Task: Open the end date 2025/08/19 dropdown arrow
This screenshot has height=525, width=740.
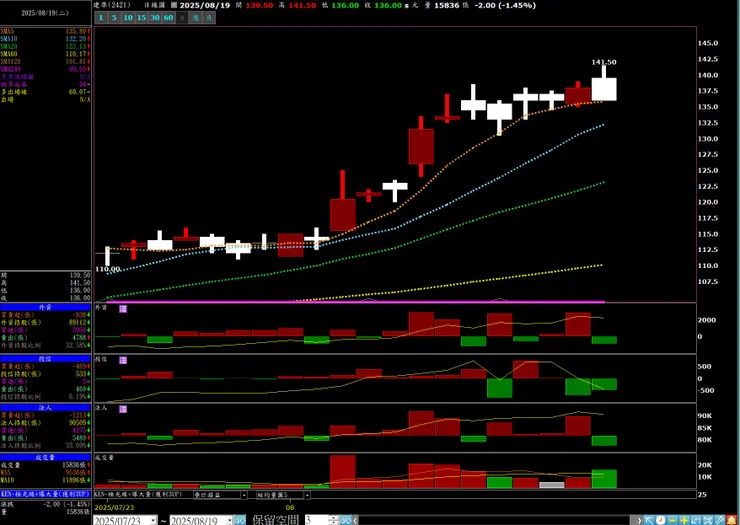Action: [230, 520]
